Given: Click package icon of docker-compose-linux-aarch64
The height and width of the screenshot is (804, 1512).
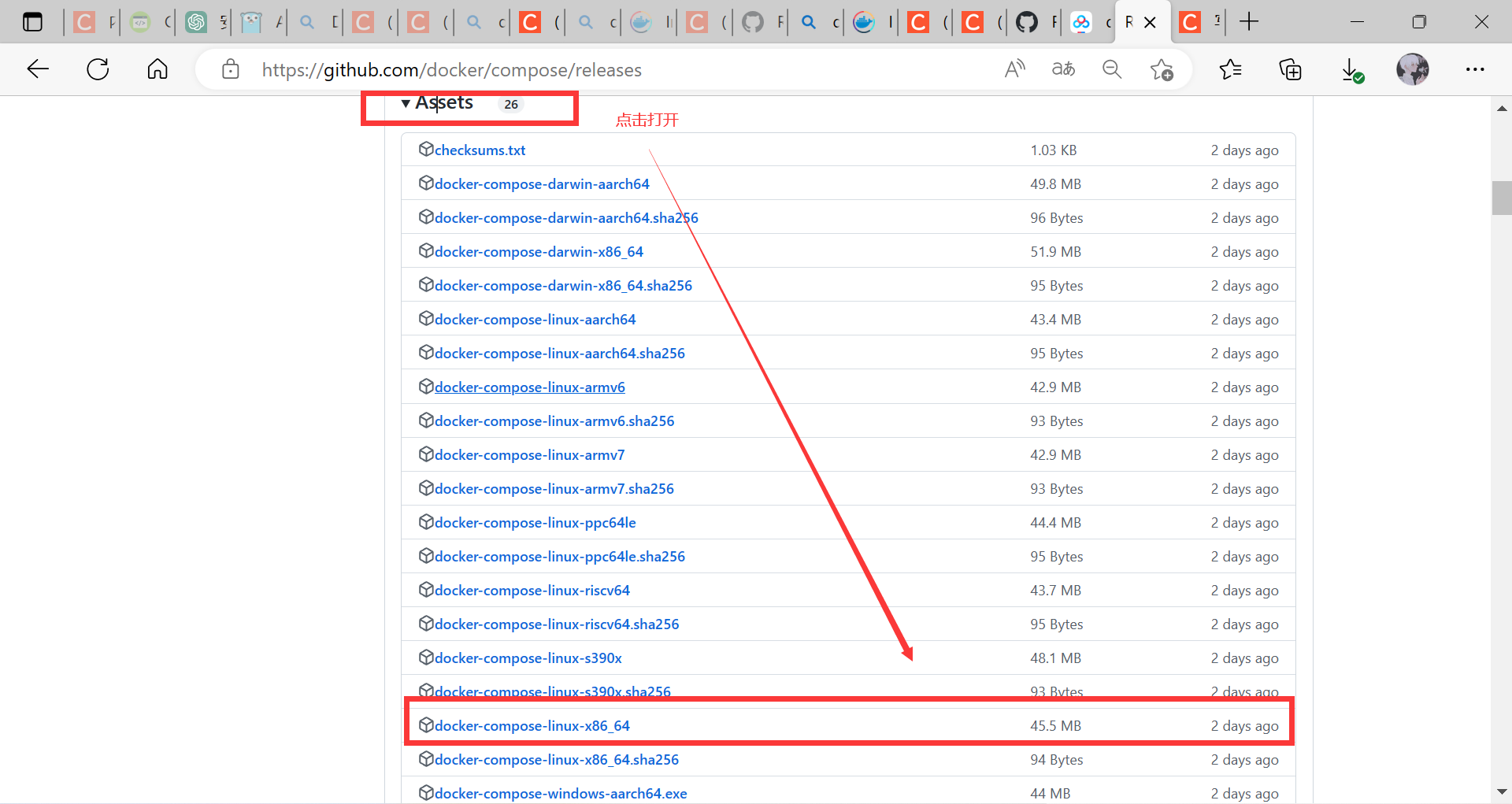Looking at the screenshot, I should pyautogui.click(x=426, y=319).
